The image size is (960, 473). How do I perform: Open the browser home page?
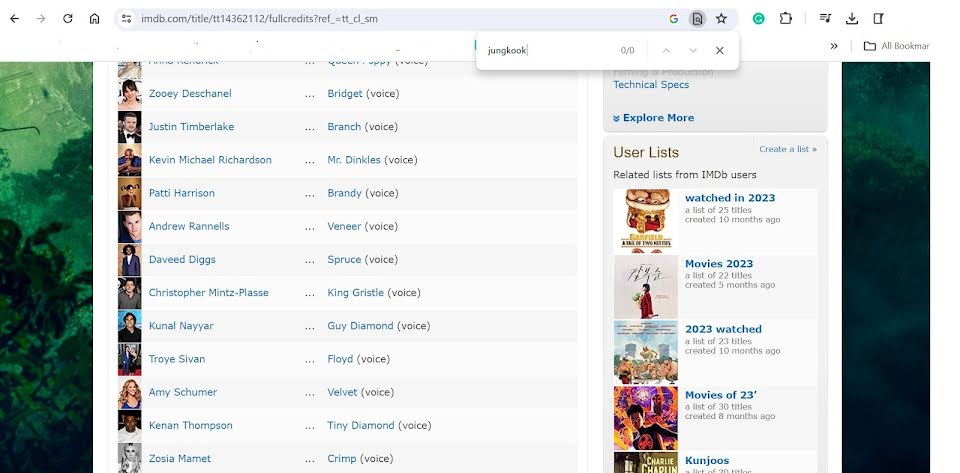tap(94, 18)
